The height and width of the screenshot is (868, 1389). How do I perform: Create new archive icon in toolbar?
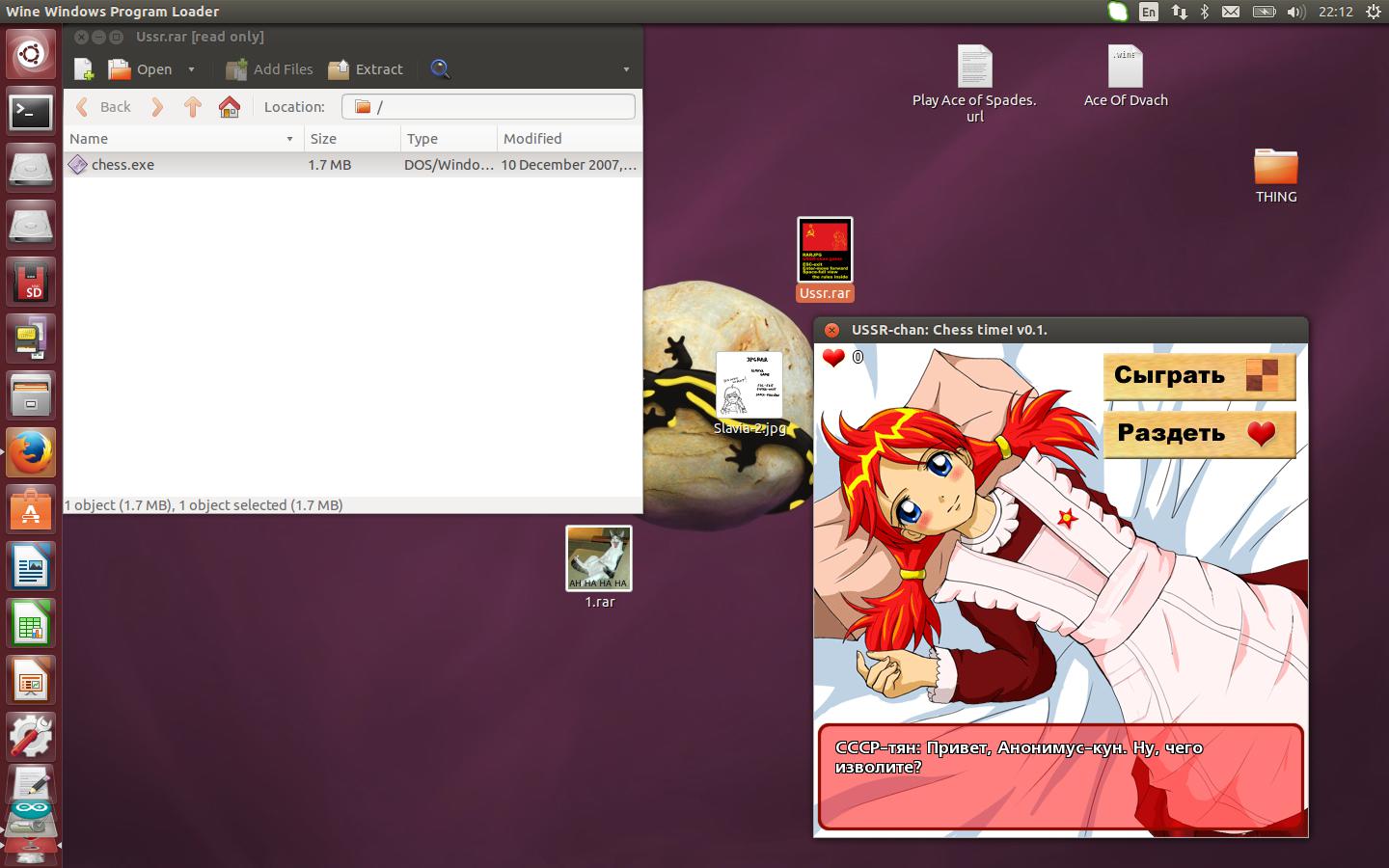pos(84,69)
